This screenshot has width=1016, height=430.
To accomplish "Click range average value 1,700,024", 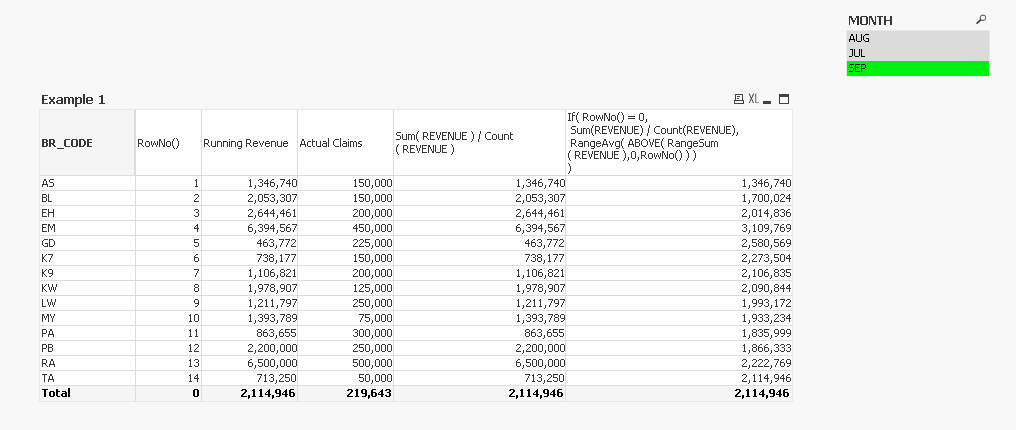I will point(766,198).
